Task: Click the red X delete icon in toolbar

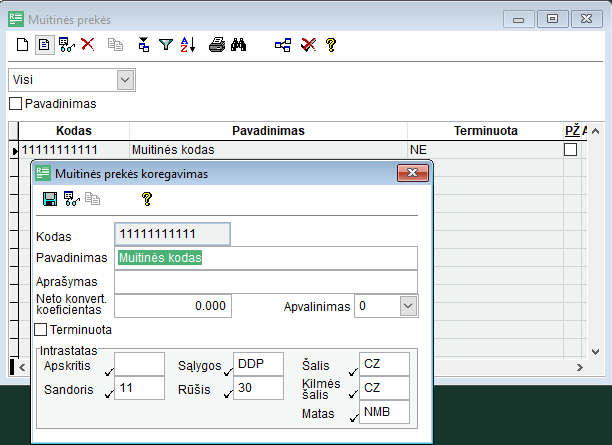Action: coord(88,44)
